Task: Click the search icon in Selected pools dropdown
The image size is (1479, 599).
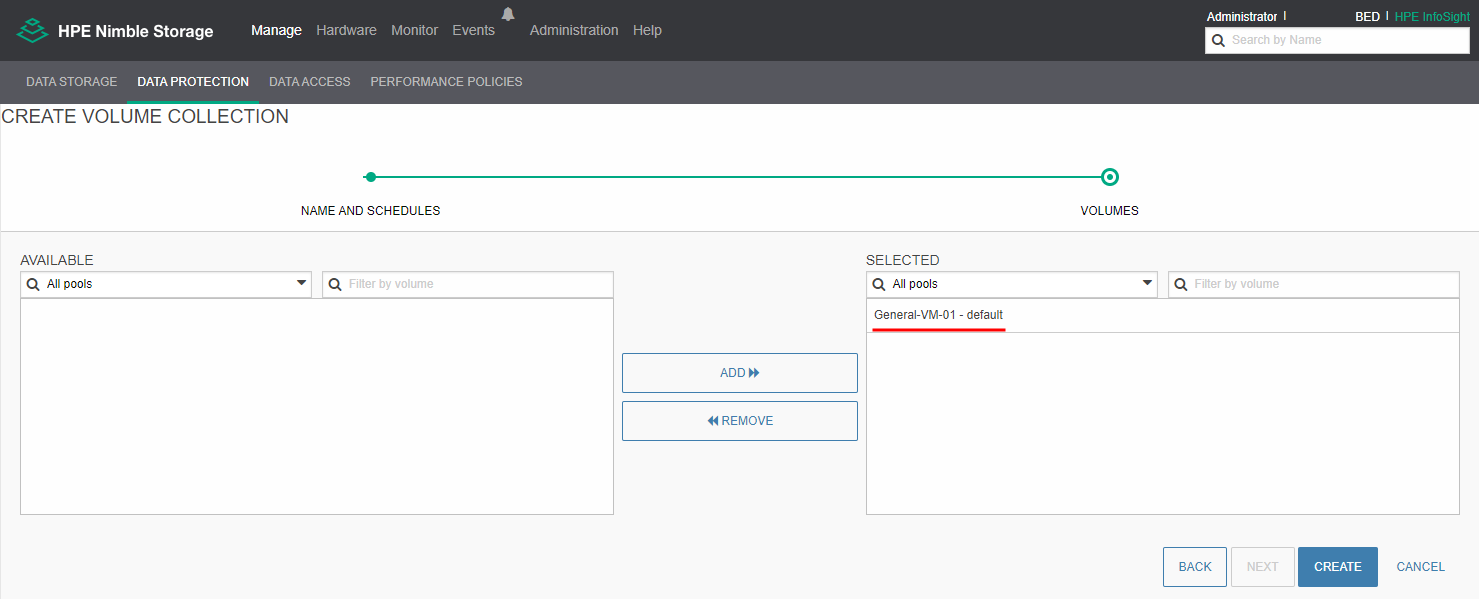Action: (x=879, y=284)
